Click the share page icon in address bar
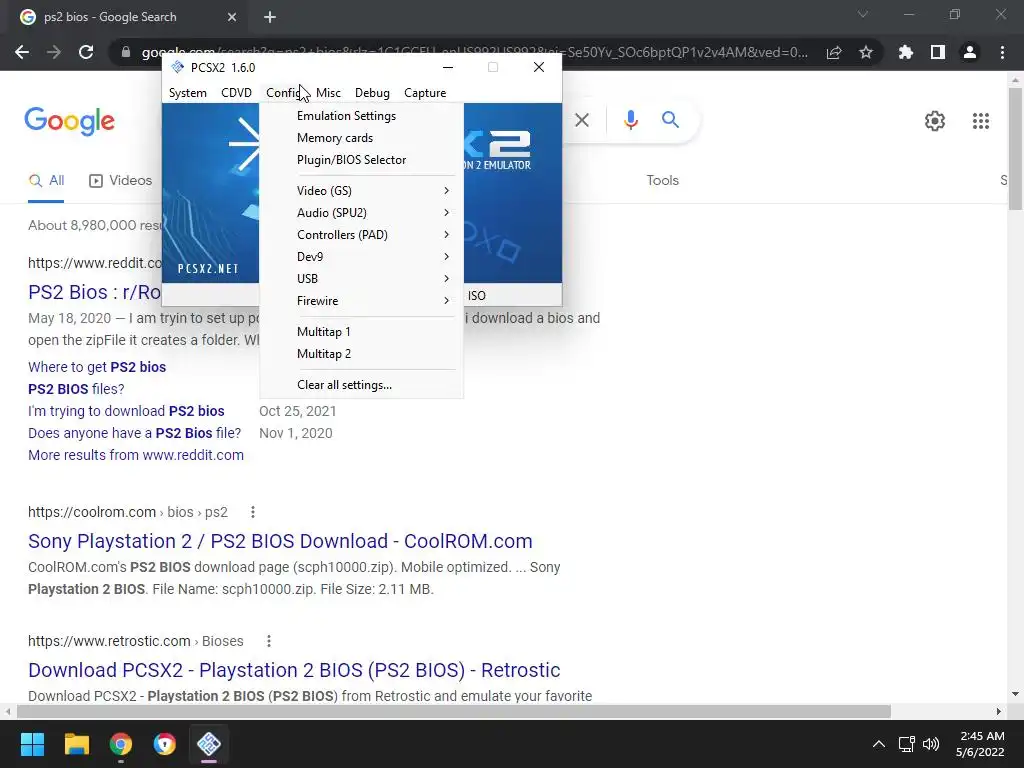This screenshot has width=1024, height=768. pyautogui.click(x=834, y=52)
